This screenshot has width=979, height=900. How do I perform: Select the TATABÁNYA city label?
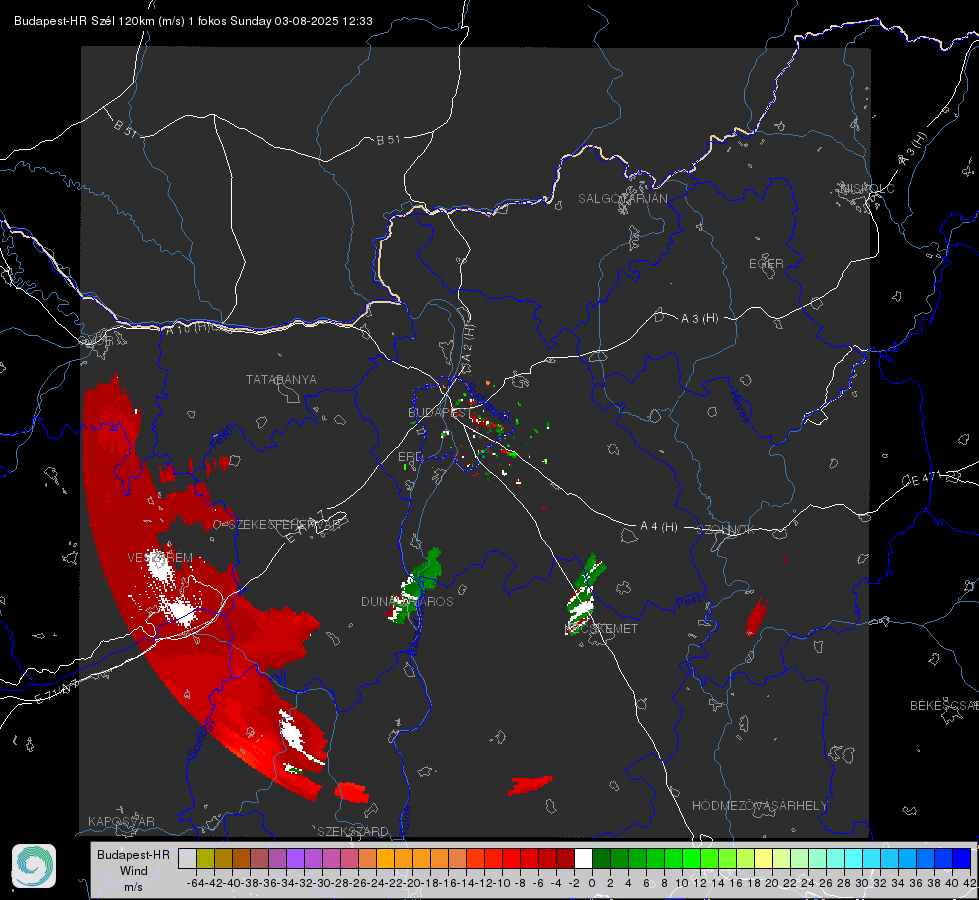click(281, 379)
